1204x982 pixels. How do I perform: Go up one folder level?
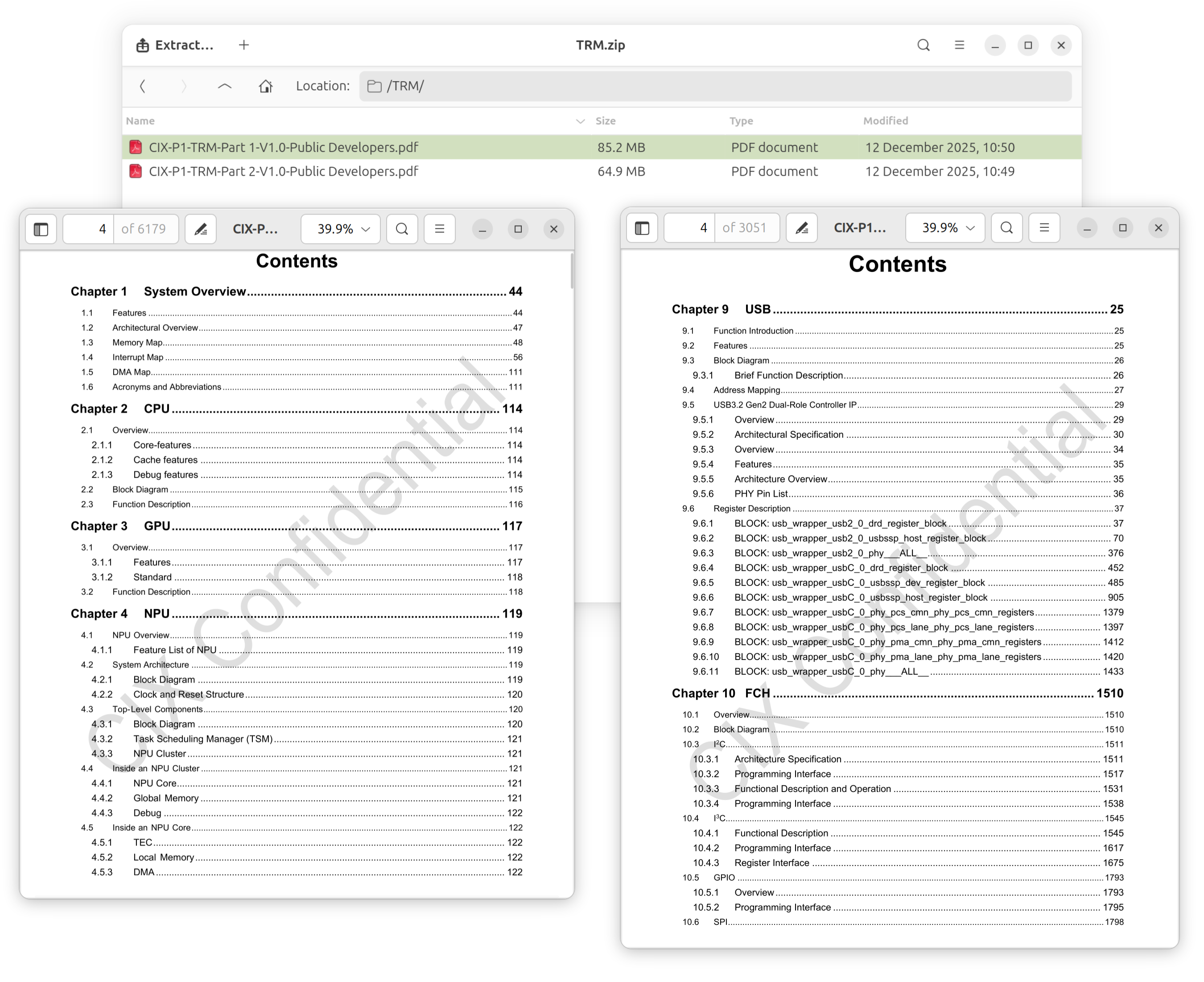[x=224, y=86]
